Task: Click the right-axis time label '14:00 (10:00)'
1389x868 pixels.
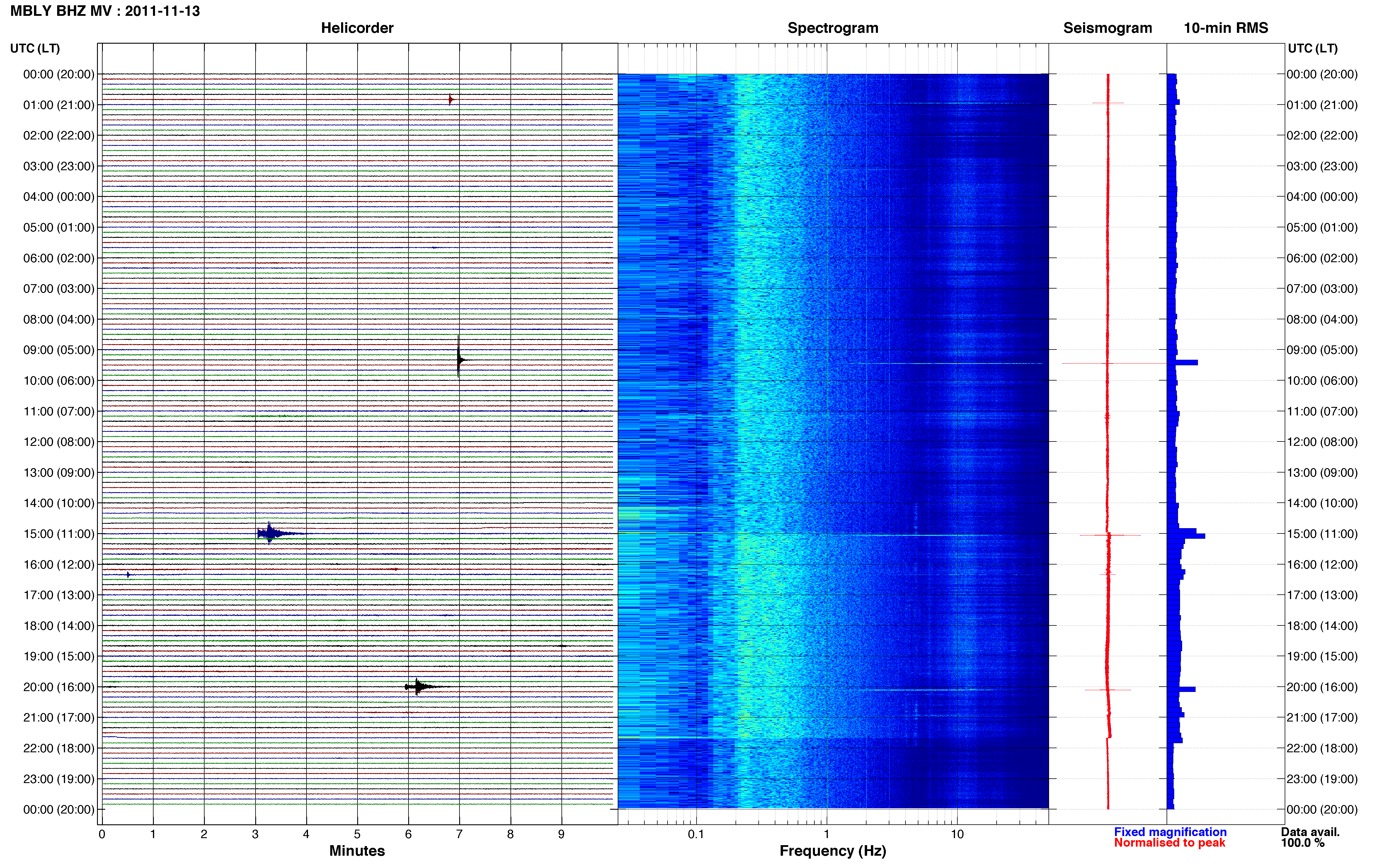Action: pos(1322,504)
